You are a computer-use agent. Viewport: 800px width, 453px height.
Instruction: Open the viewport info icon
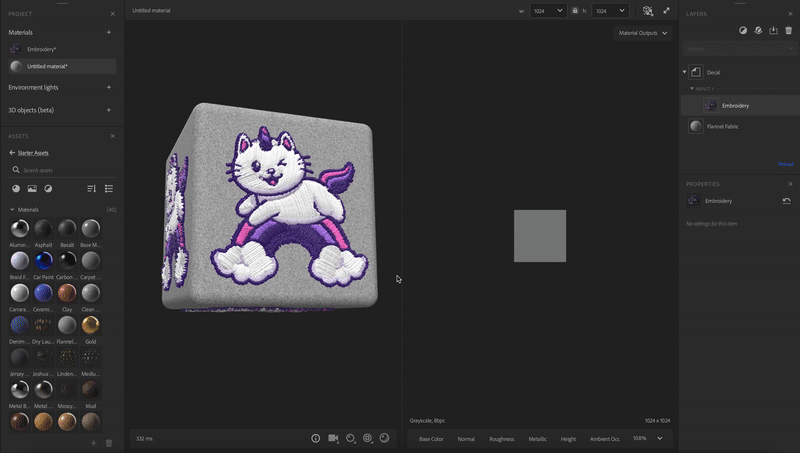pyautogui.click(x=316, y=438)
